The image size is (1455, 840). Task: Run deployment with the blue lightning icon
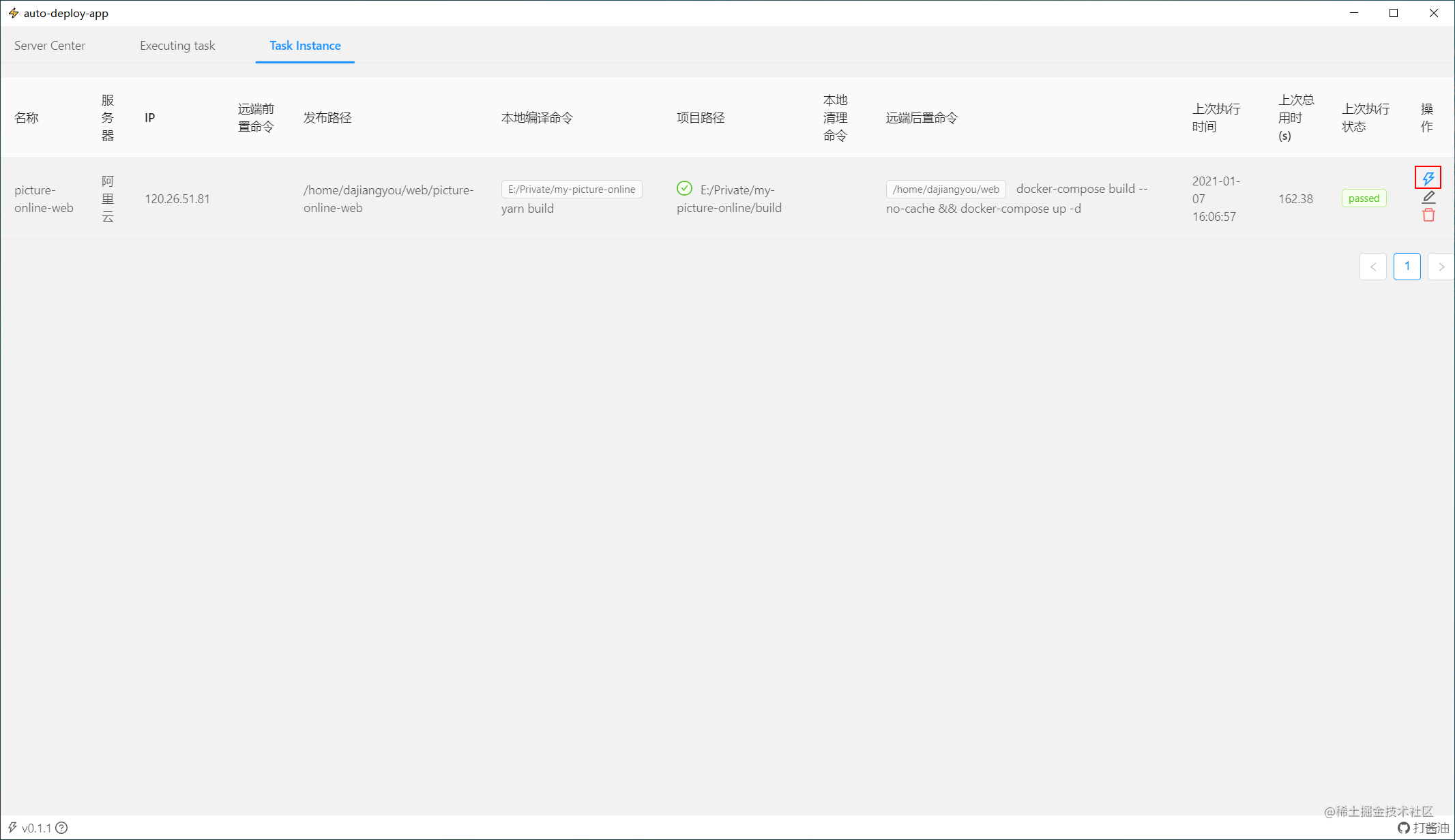click(x=1428, y=178)
